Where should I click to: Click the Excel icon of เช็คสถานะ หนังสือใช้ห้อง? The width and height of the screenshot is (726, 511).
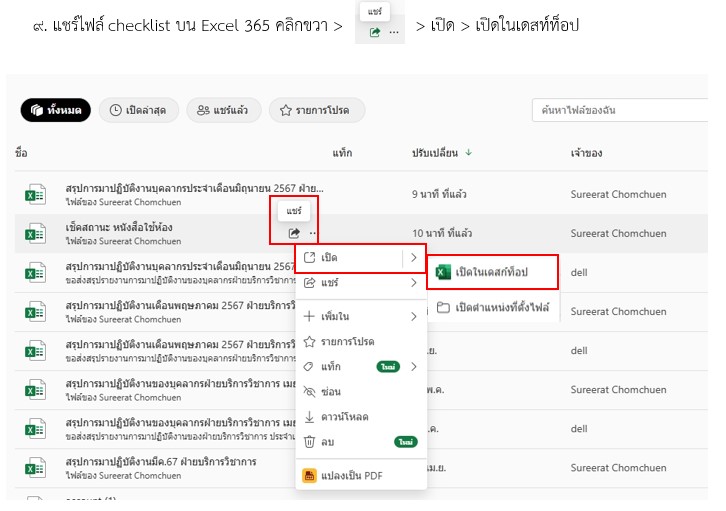pos(36,233)
